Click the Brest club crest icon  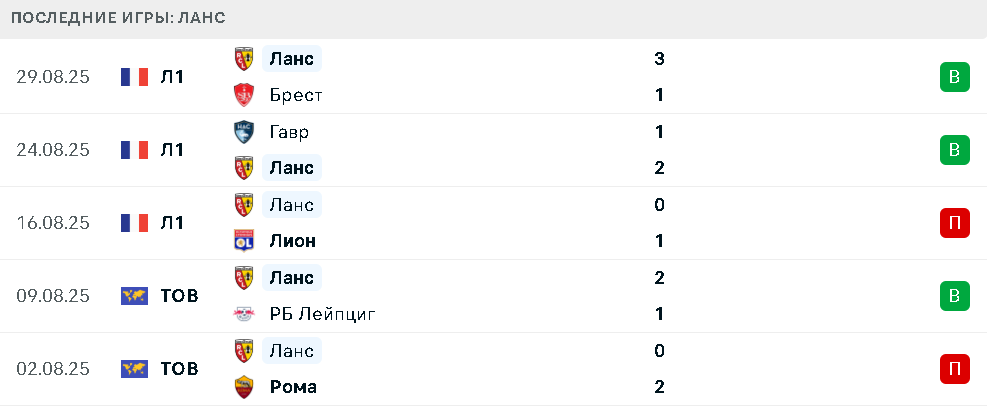coord(244,95)
